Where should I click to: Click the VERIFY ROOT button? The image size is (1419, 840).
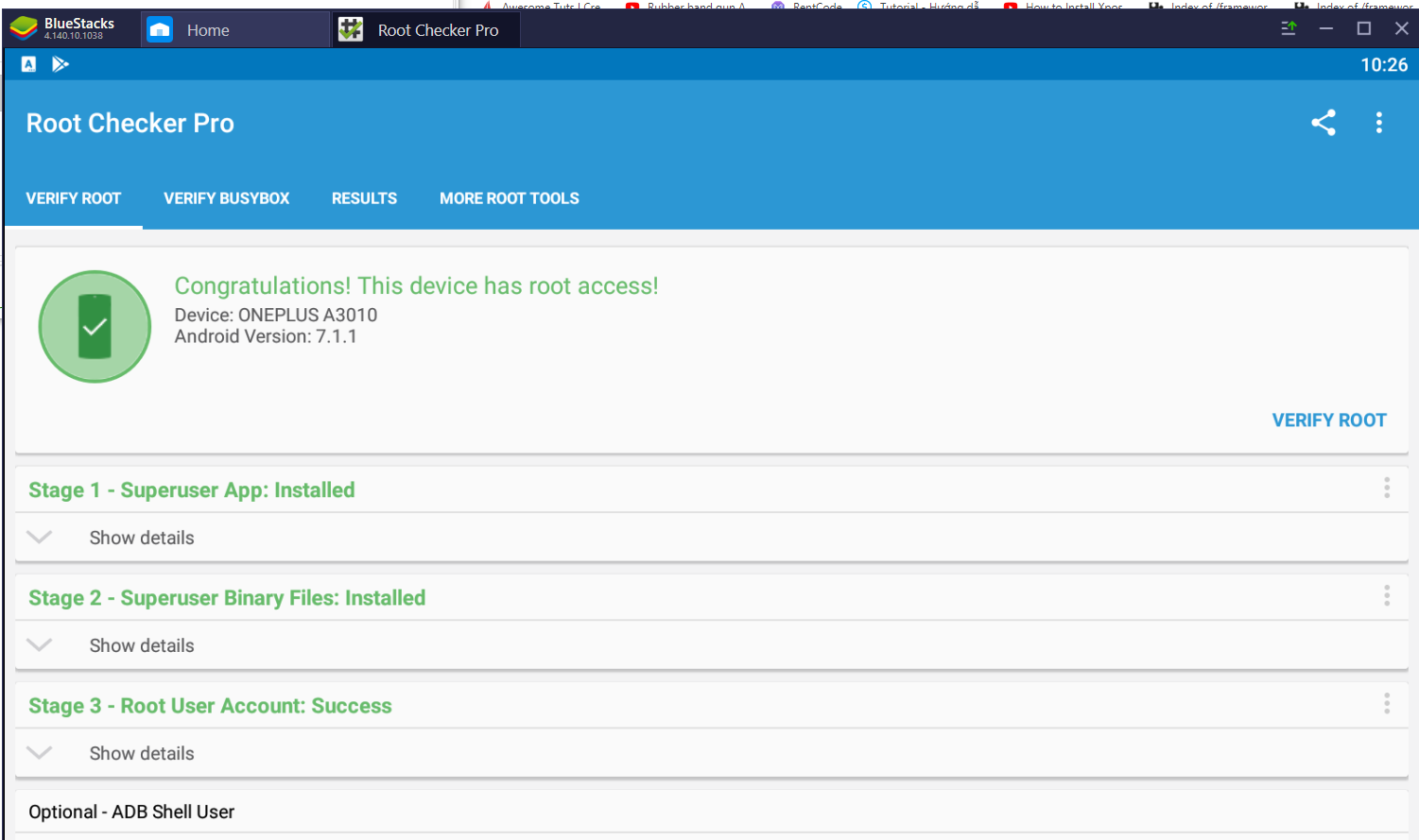(x=1329, y=420)
